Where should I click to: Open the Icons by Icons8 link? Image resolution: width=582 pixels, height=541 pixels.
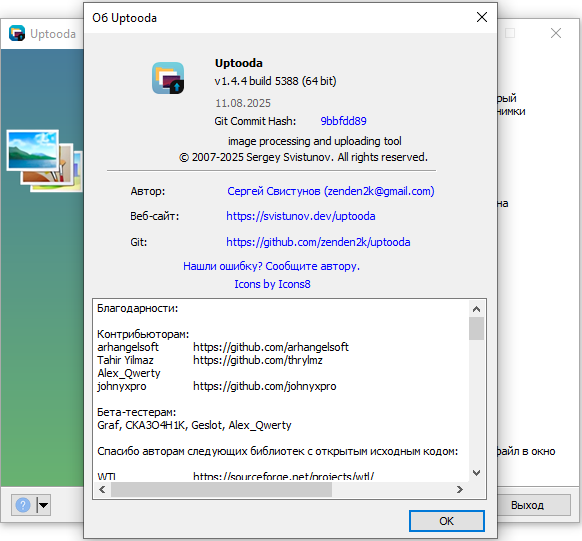[272, 284]
